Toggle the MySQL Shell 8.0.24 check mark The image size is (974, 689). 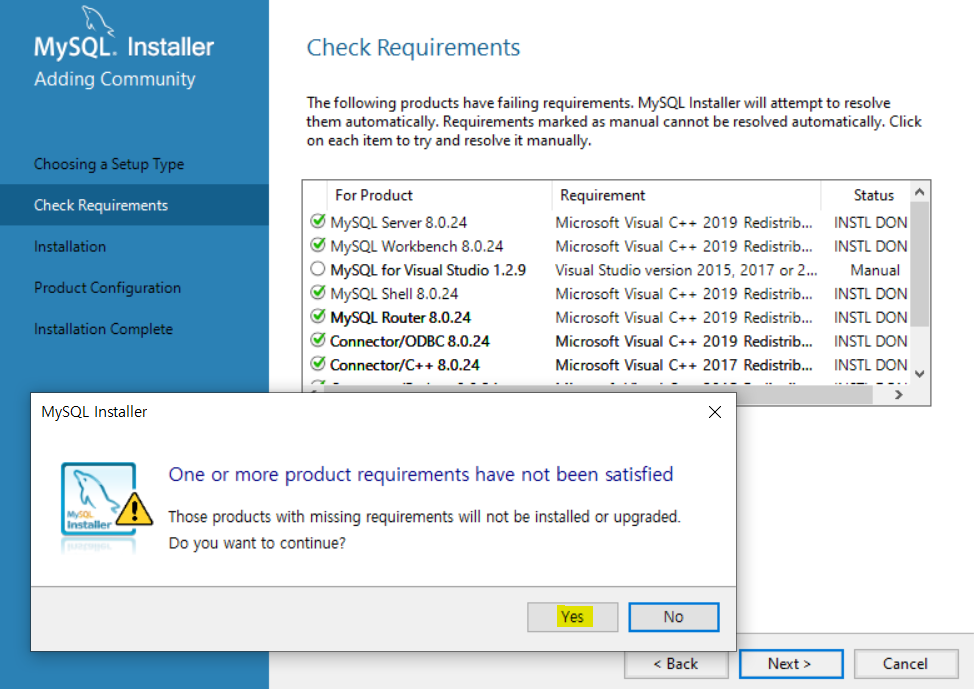point(317,293)
